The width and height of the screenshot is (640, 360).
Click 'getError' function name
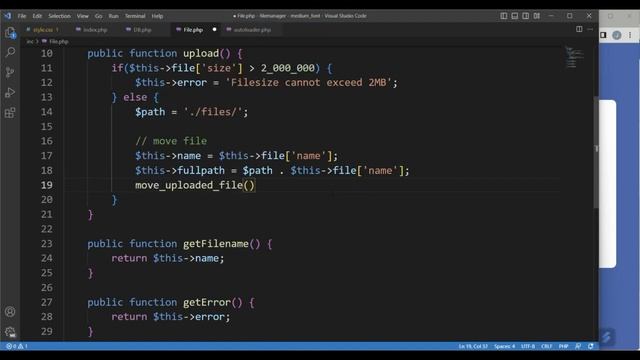click(x=207, y=302)
